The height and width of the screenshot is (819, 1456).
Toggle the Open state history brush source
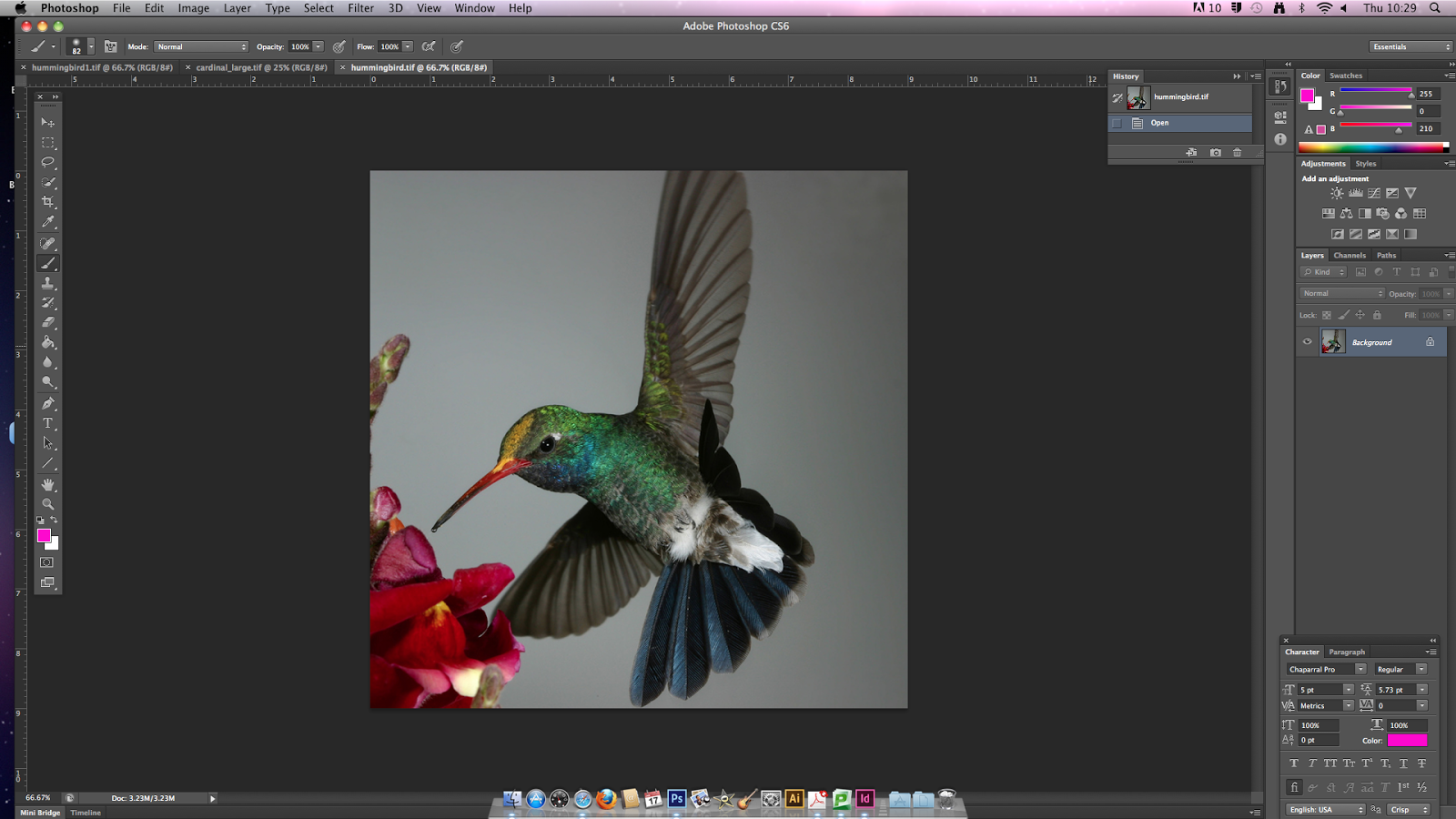[x=1117, y=123]
